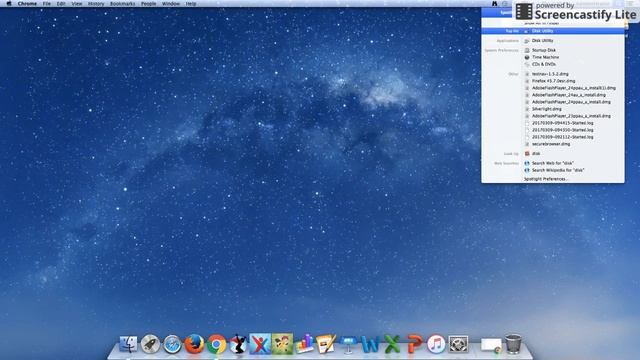Open the Help menu
The width and height of the screenshot is (640, 360).
[x=191, y=3]
